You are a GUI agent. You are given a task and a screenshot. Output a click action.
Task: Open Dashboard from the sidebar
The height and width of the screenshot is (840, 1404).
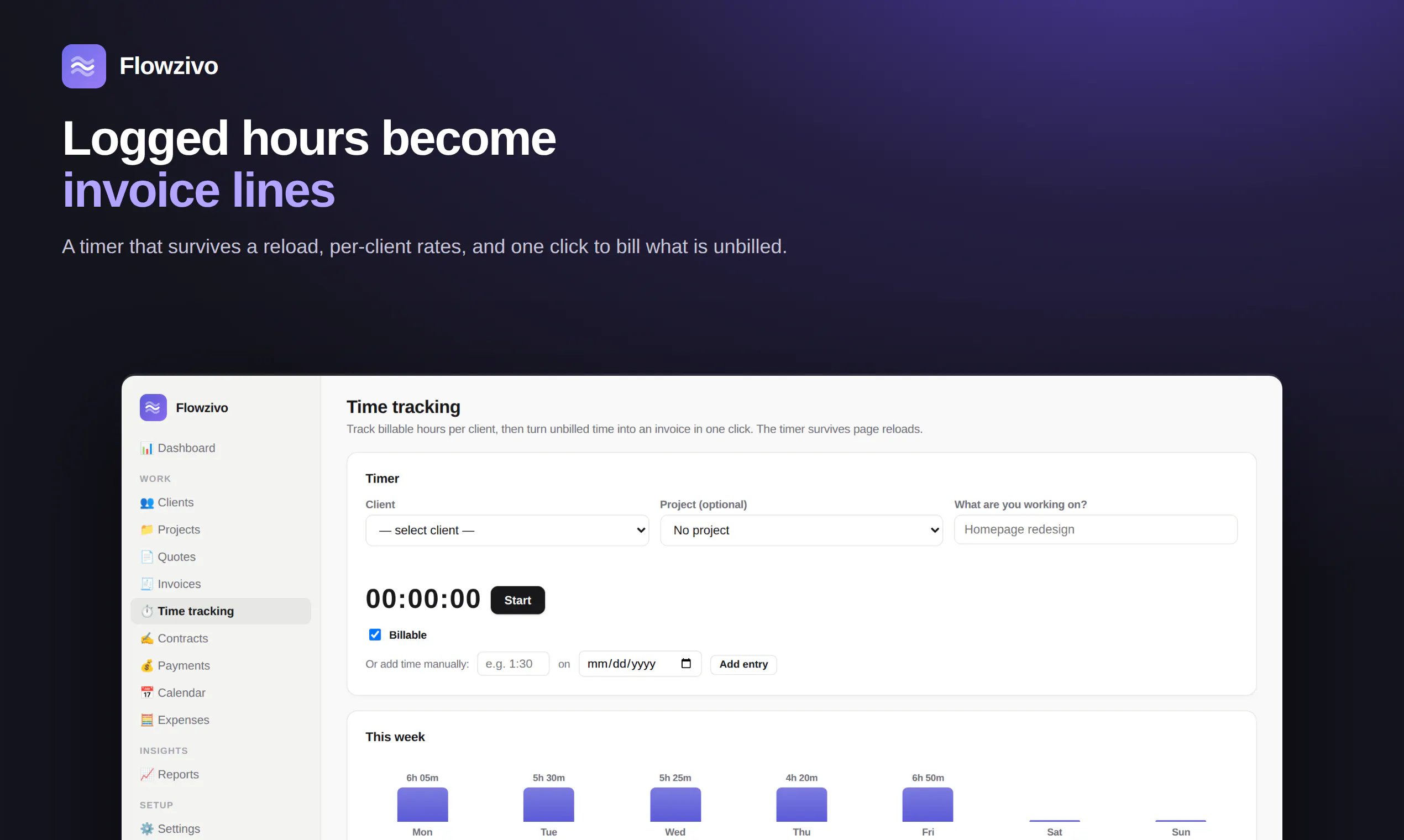[x=221, y=448]
